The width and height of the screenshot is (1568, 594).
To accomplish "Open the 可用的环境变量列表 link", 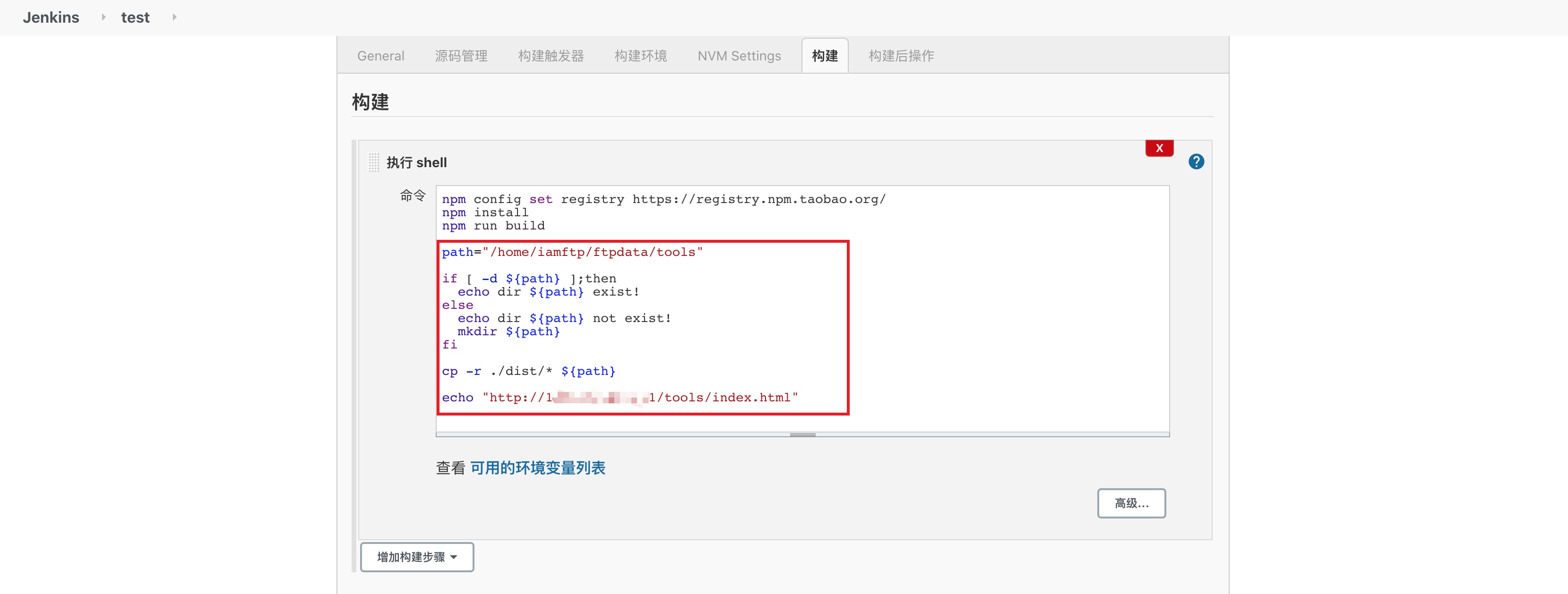I will (x=537, y=467).
